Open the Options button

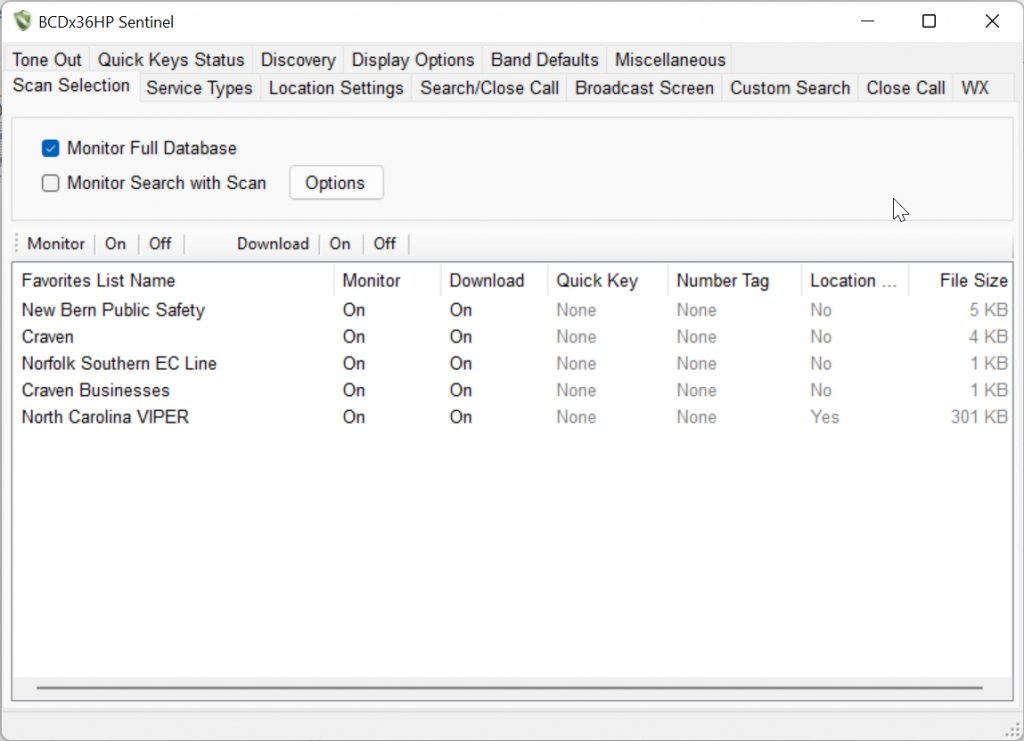coord(336,183)
